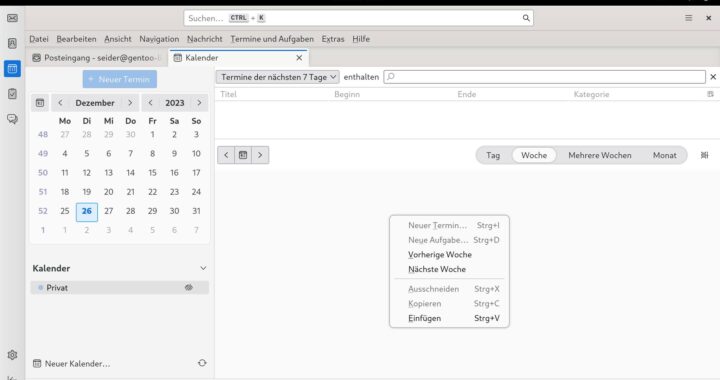The width and height of the screenshot is (720, 380).
Task: Open the Navigation menu
Action: (159, 39)
